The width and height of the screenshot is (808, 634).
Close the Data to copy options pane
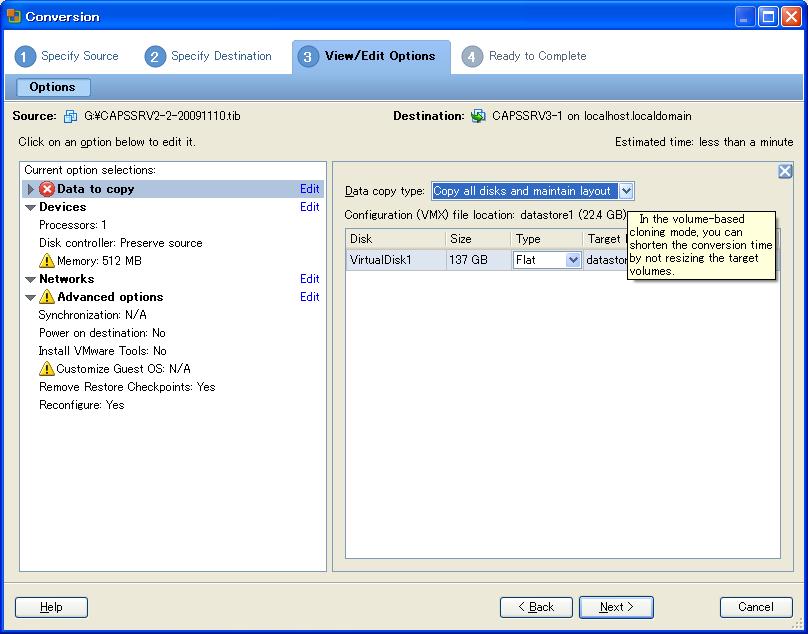[x=784, y=171]
